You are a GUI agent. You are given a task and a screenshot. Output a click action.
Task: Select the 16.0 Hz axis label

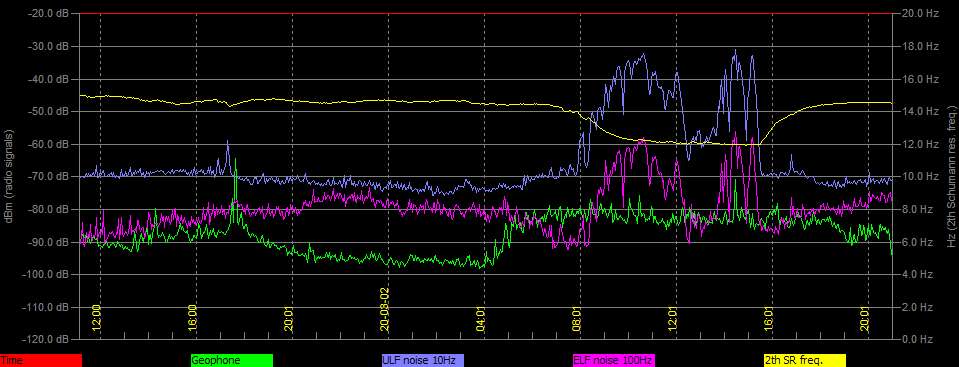(919, 79)
